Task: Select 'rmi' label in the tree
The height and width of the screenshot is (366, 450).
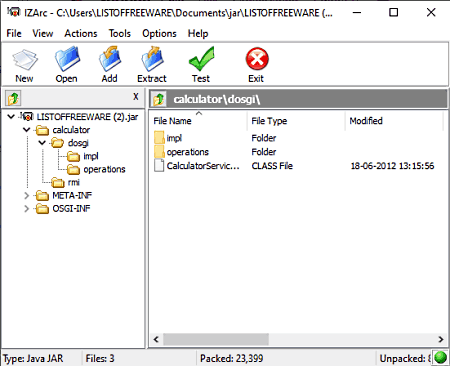Action: (74, 182)
